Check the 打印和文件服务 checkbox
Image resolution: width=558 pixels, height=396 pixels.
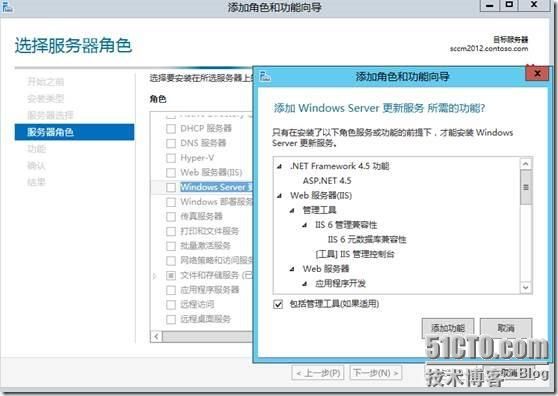point(171,231)
